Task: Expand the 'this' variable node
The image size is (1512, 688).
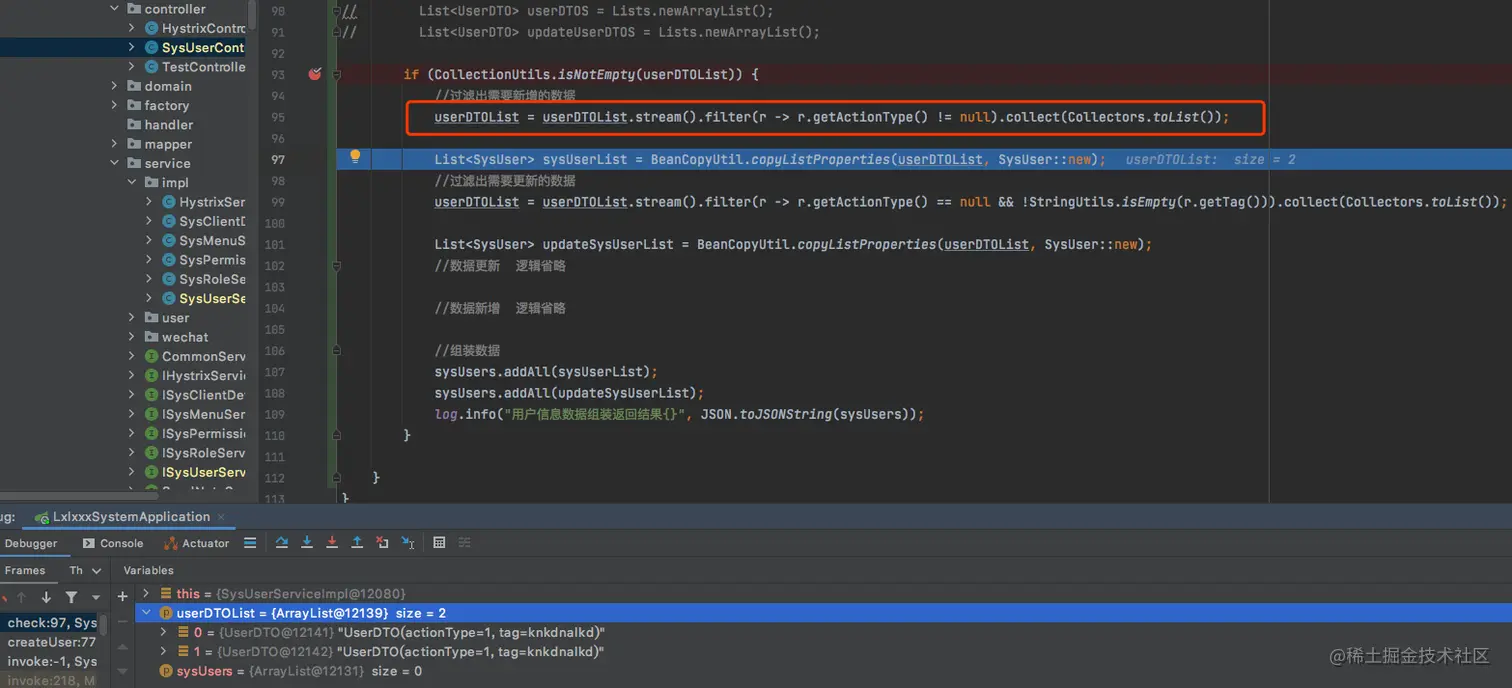Action: [x=146, y=593]
